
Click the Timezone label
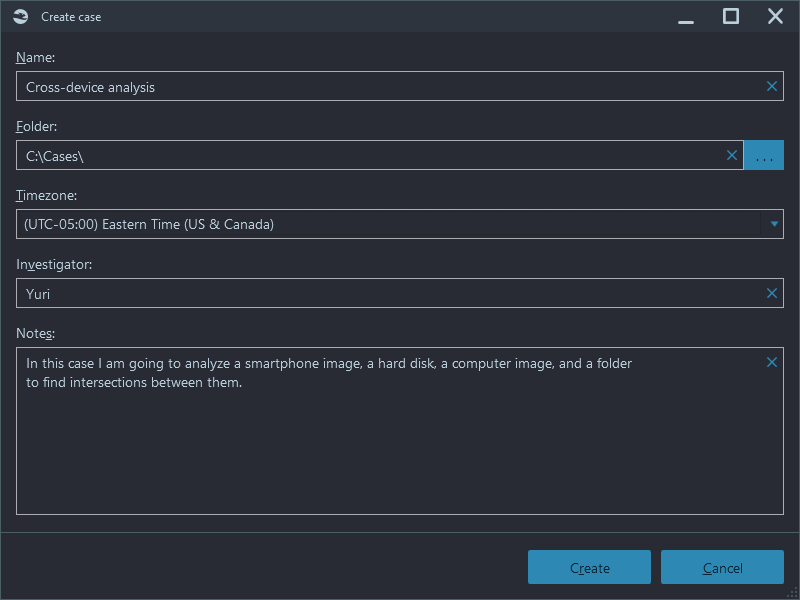[46, 195]
